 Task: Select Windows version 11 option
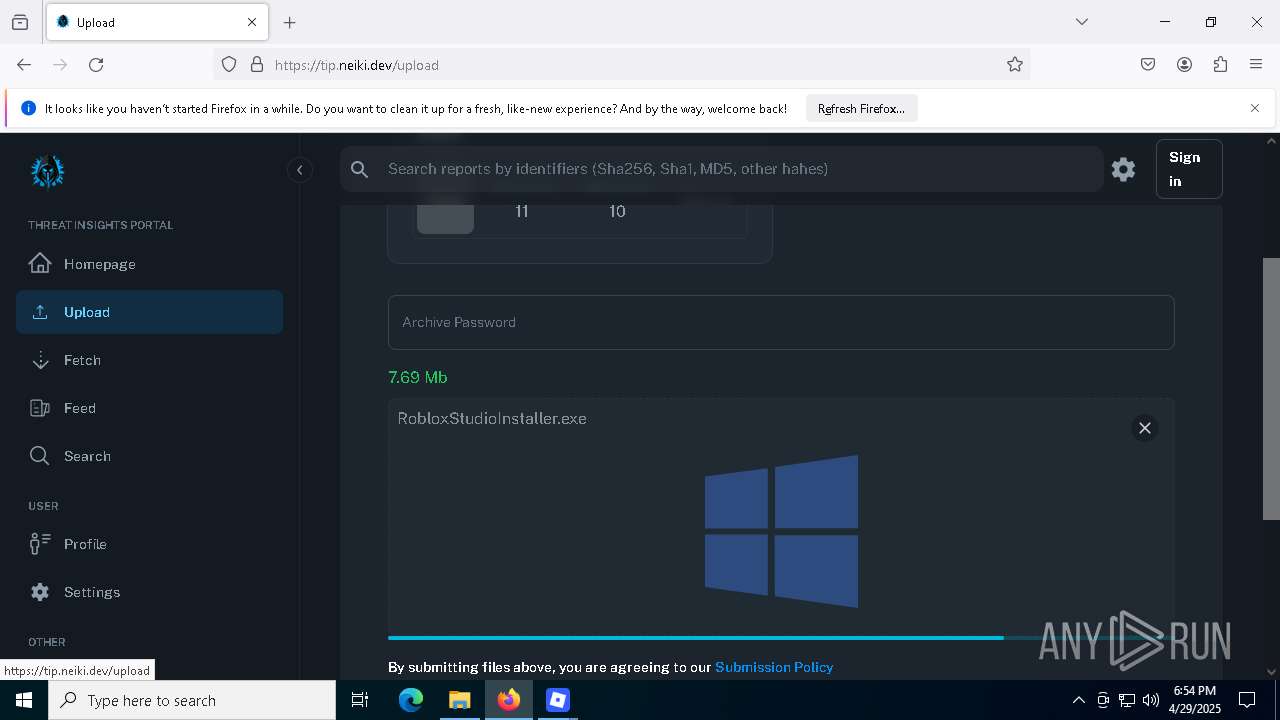coord(521,211)
